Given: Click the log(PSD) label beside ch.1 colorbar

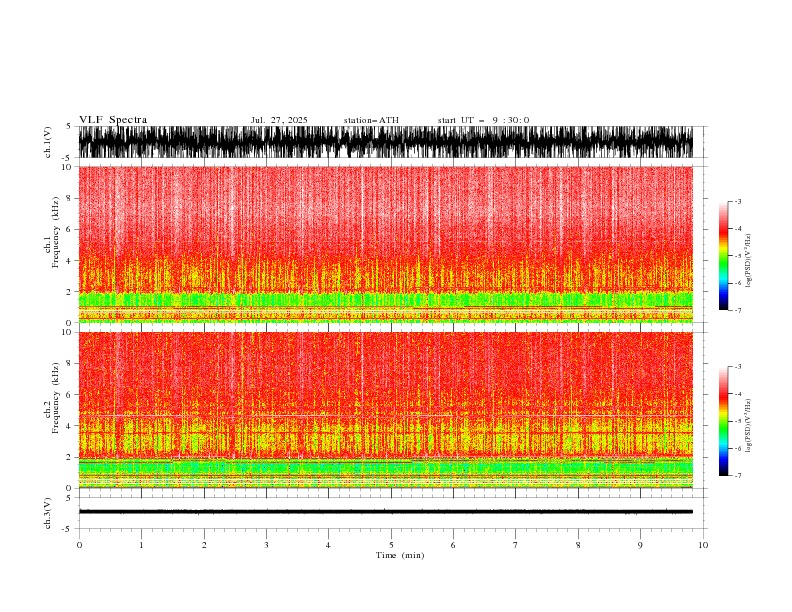Looking at the screenshot, I should click(748, 261).
